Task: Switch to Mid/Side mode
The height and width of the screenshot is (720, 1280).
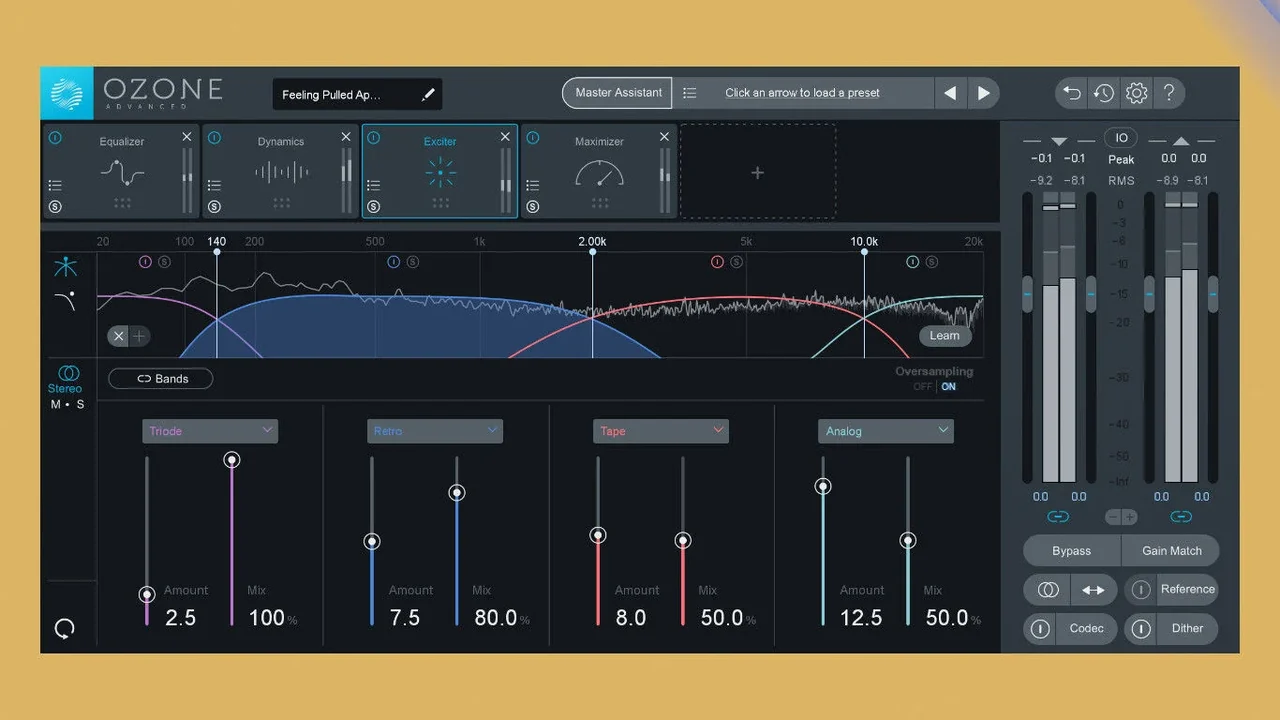Action: 68,405
